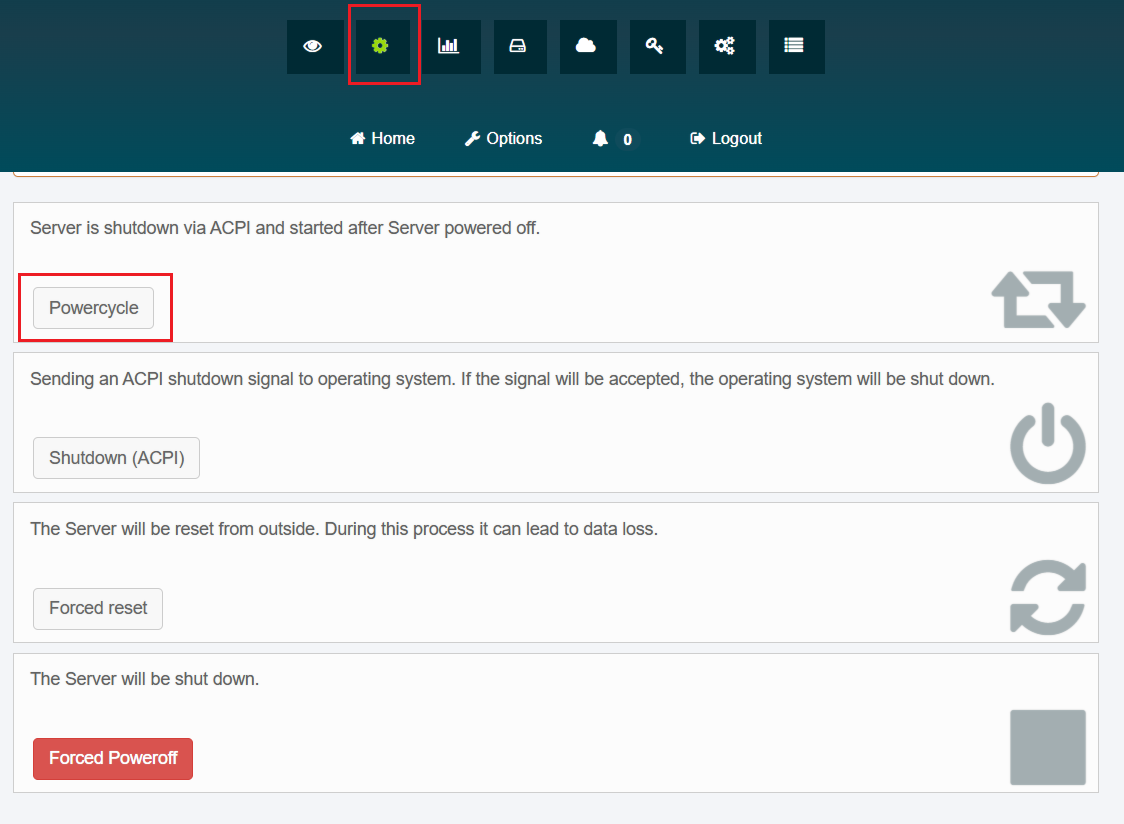This screenshot has height=824, width=1124.
Task: Open the double cogs settings icon
Action: point(726,46)
